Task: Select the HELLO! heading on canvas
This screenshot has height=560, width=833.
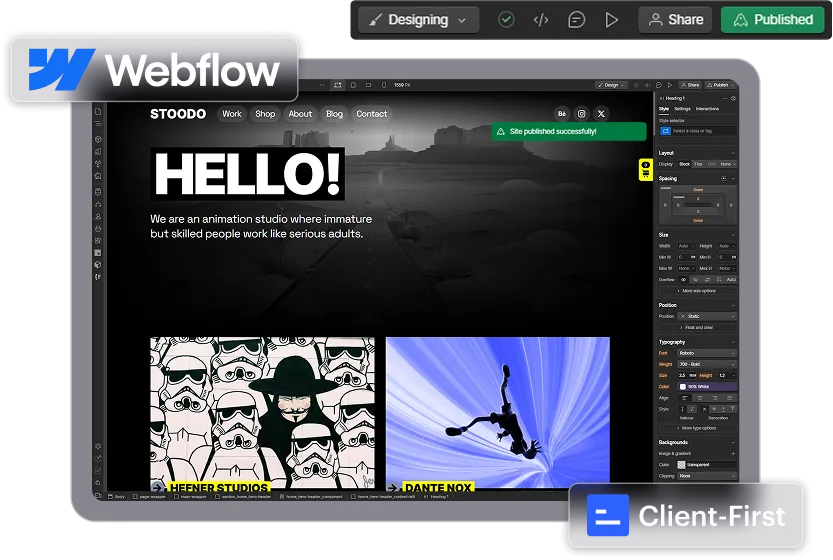Action: click(x=248, y=174)
